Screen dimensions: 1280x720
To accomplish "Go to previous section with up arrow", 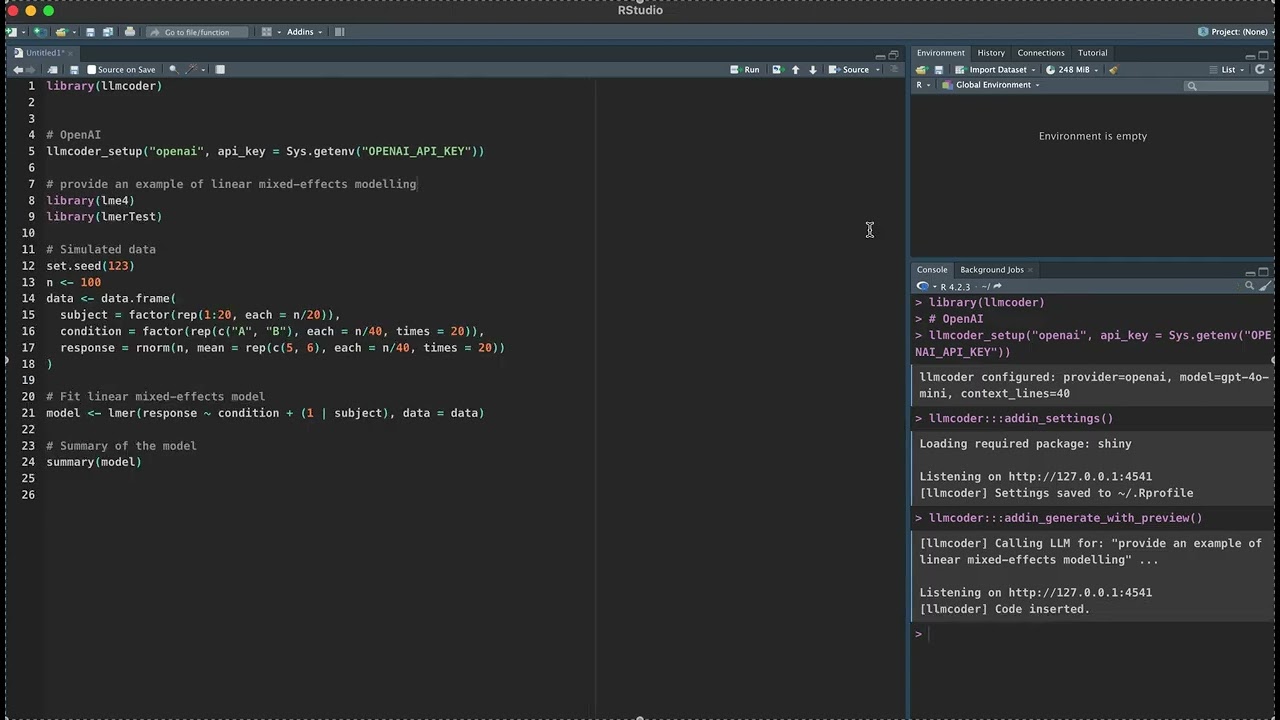I will point(795,70).
